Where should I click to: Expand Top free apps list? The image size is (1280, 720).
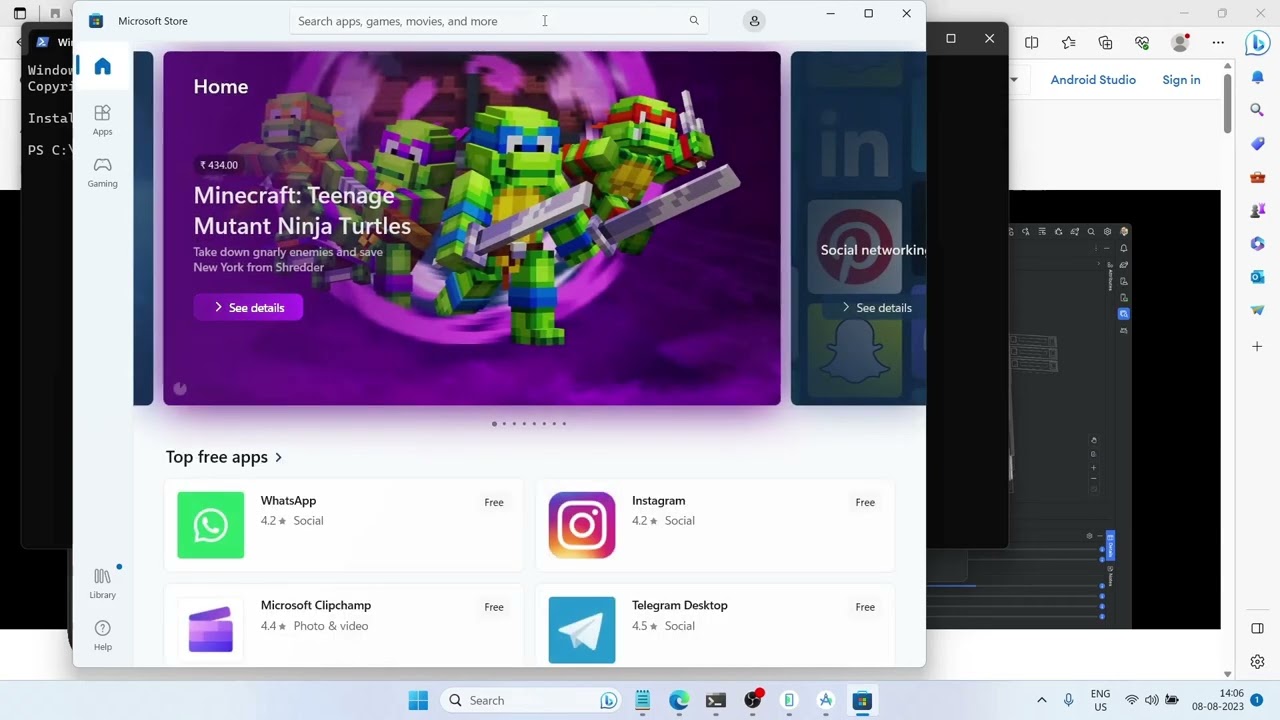pyautogui.click(x=224, y=457)
